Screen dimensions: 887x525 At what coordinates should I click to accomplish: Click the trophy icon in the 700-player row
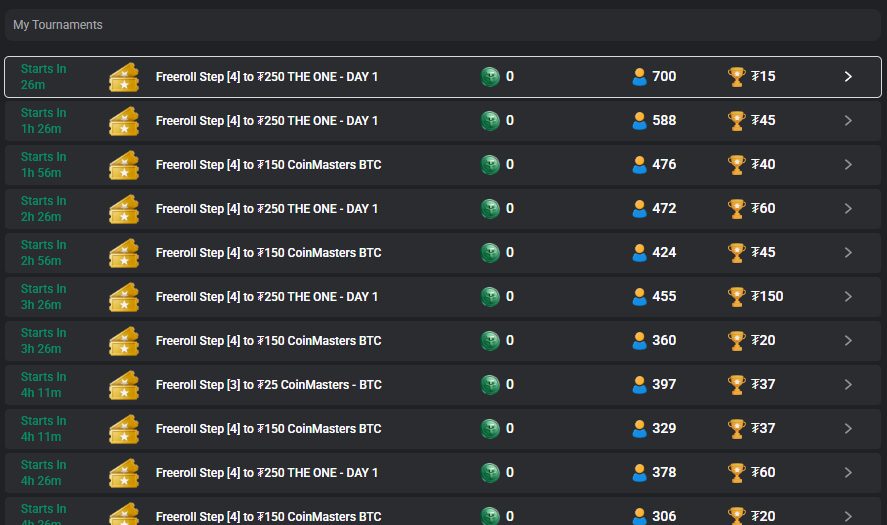[x=737, y=76]
